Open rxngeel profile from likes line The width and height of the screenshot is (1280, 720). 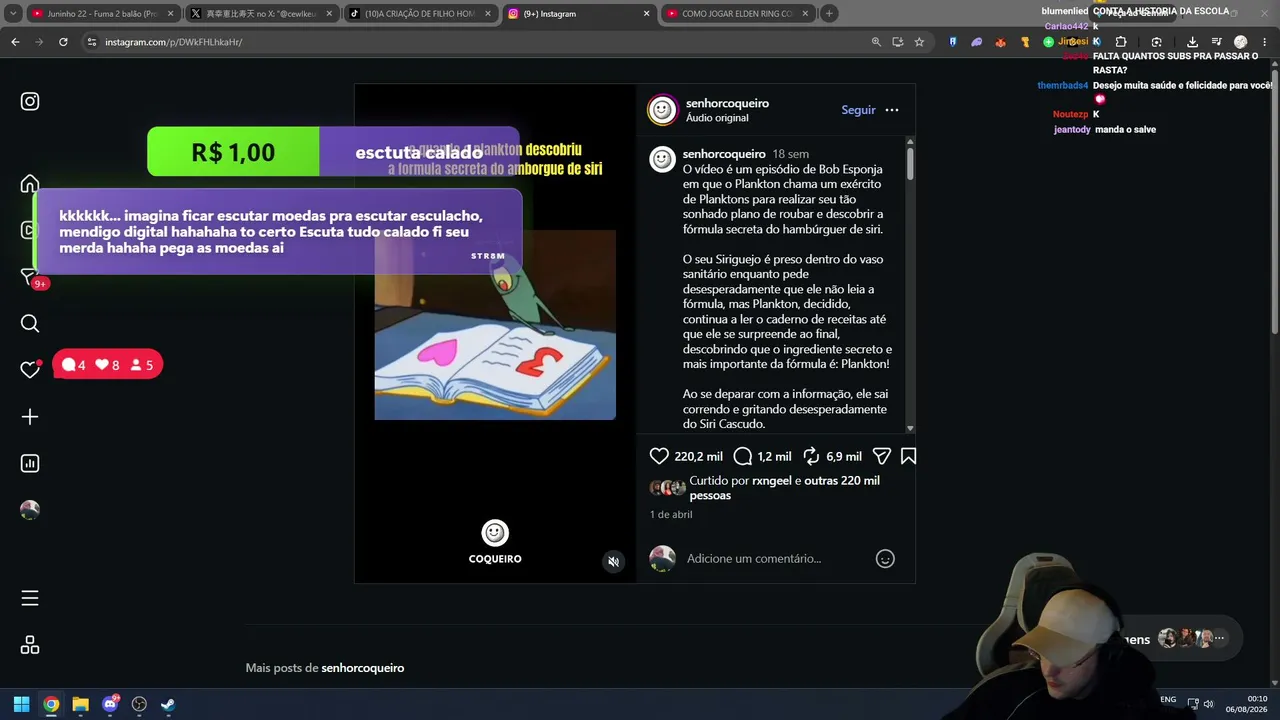772,481
